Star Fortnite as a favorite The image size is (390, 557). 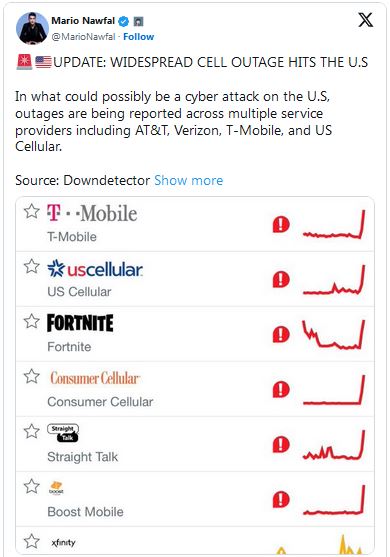(32, 321)
